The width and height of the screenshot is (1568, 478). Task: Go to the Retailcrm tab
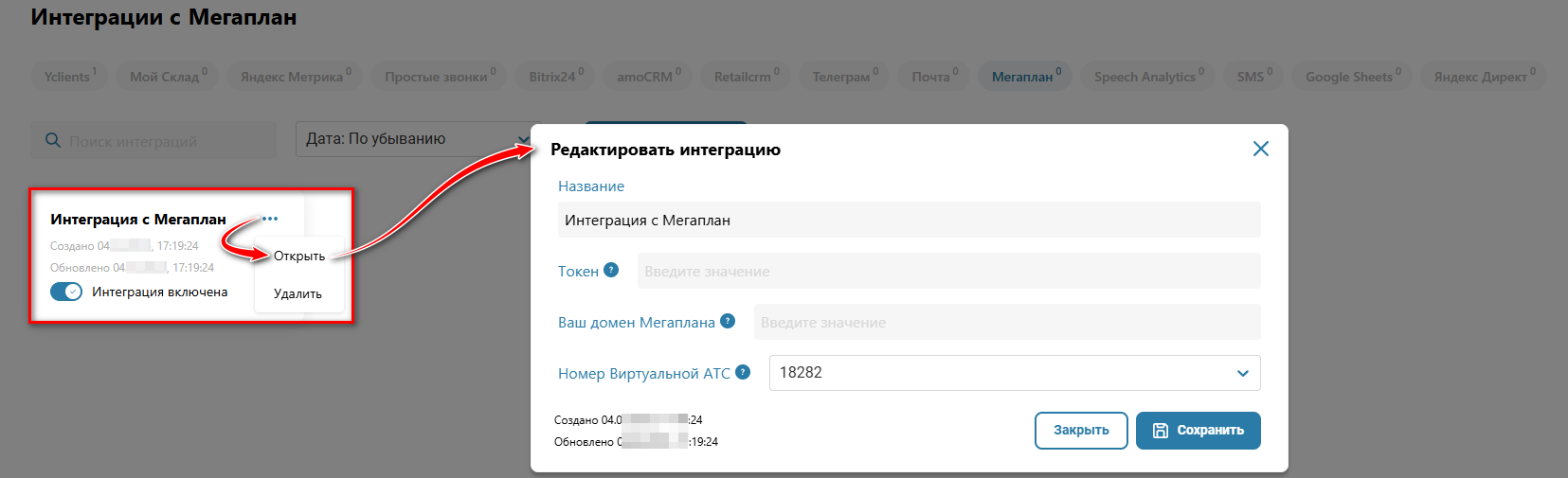point(746,77)
